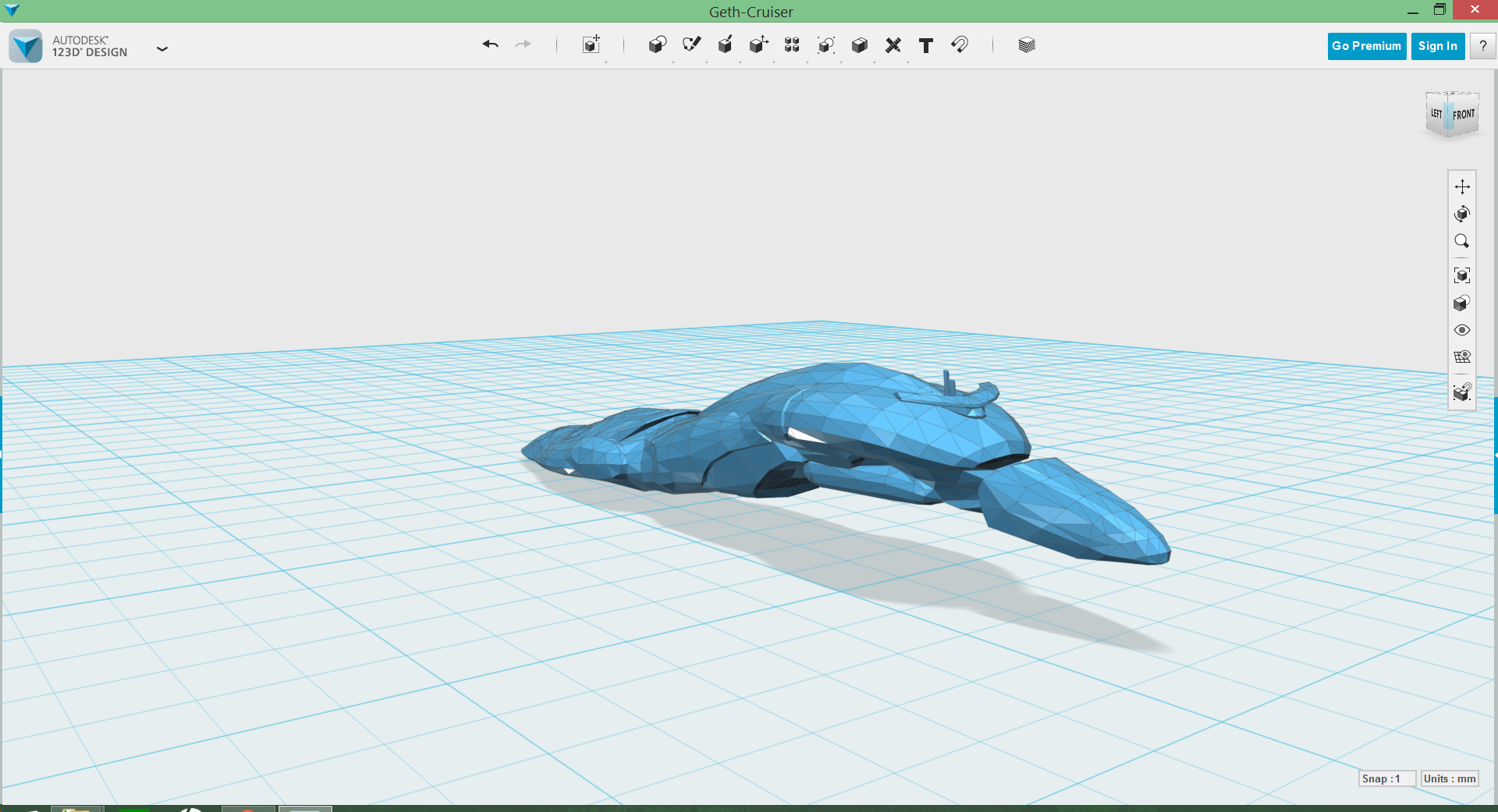Open the 123D Design application menu dropdown
The image size is (1498, 812).
162,48
